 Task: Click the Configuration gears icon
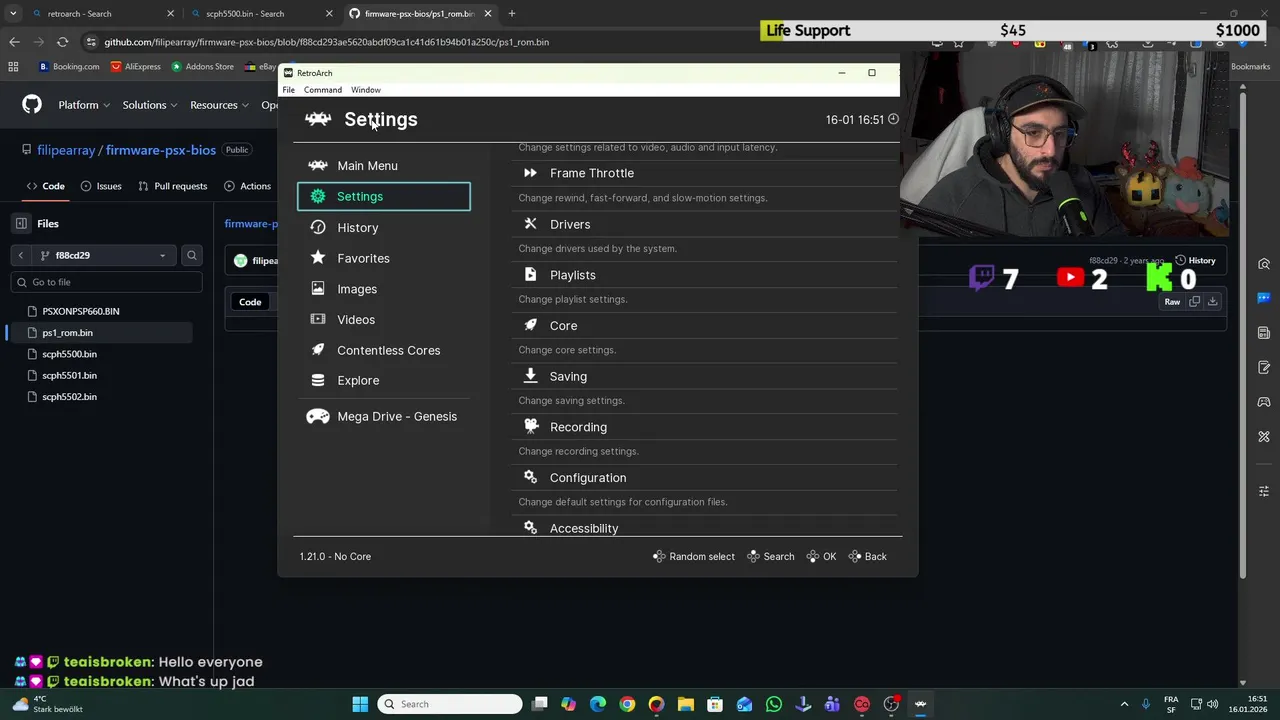pyautogui.click(x=530, y=478)
